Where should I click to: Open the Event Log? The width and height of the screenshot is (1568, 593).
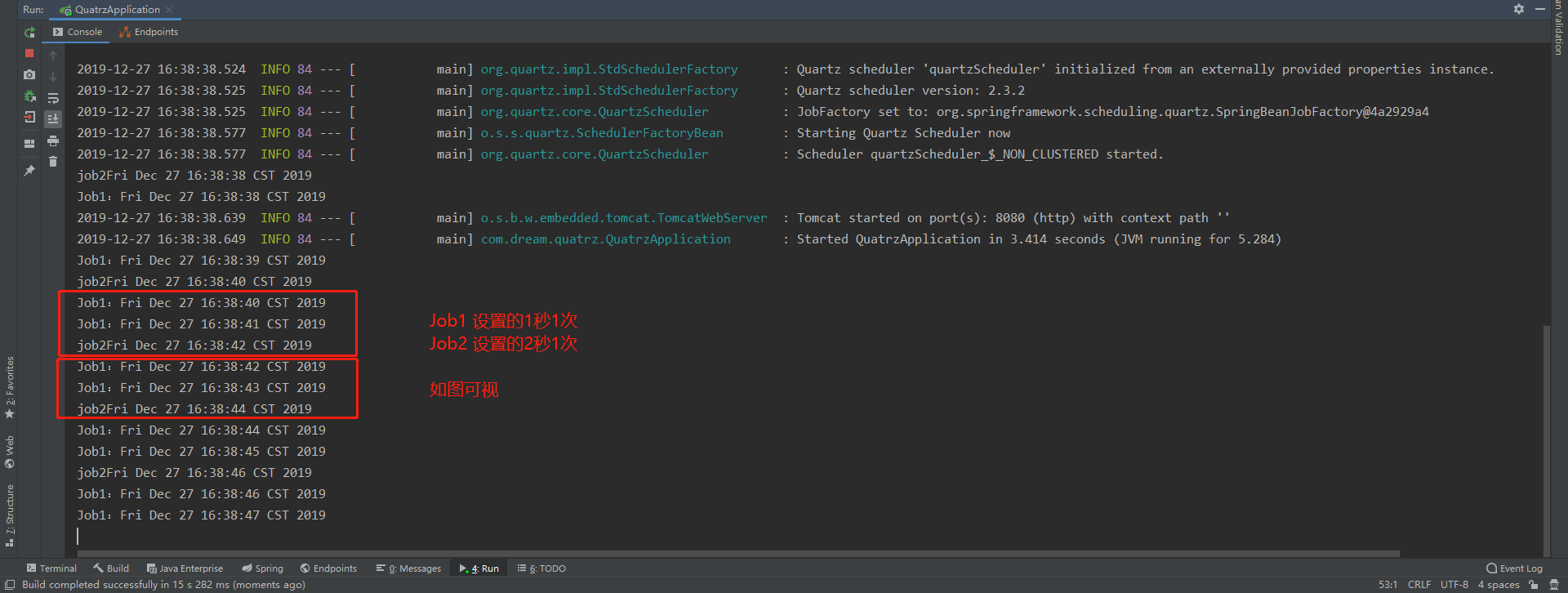[x=1515, y=568]
